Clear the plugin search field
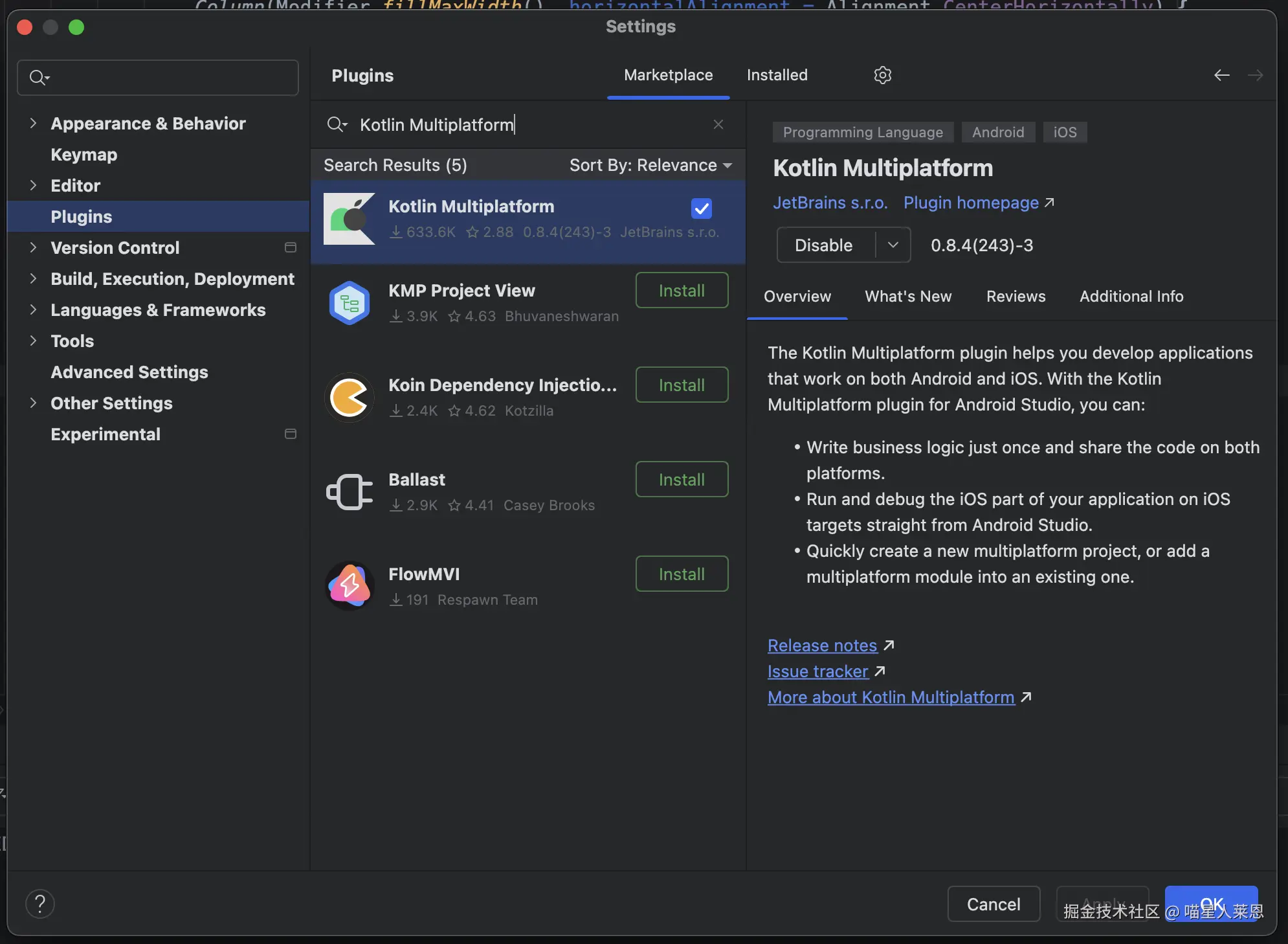This screenshot has width=1288, height=944. [718, 124]
